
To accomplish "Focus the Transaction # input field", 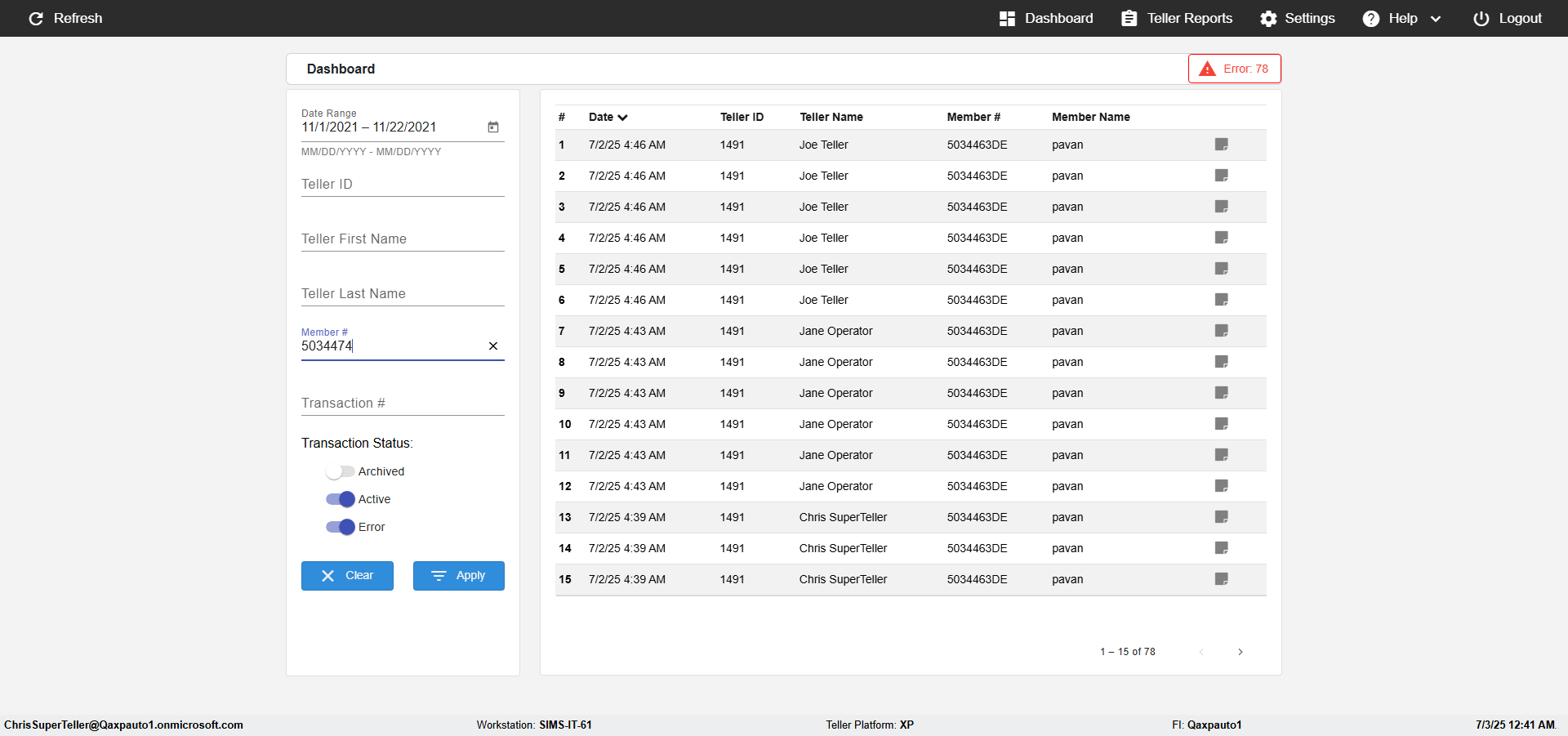I will point(403,403).
